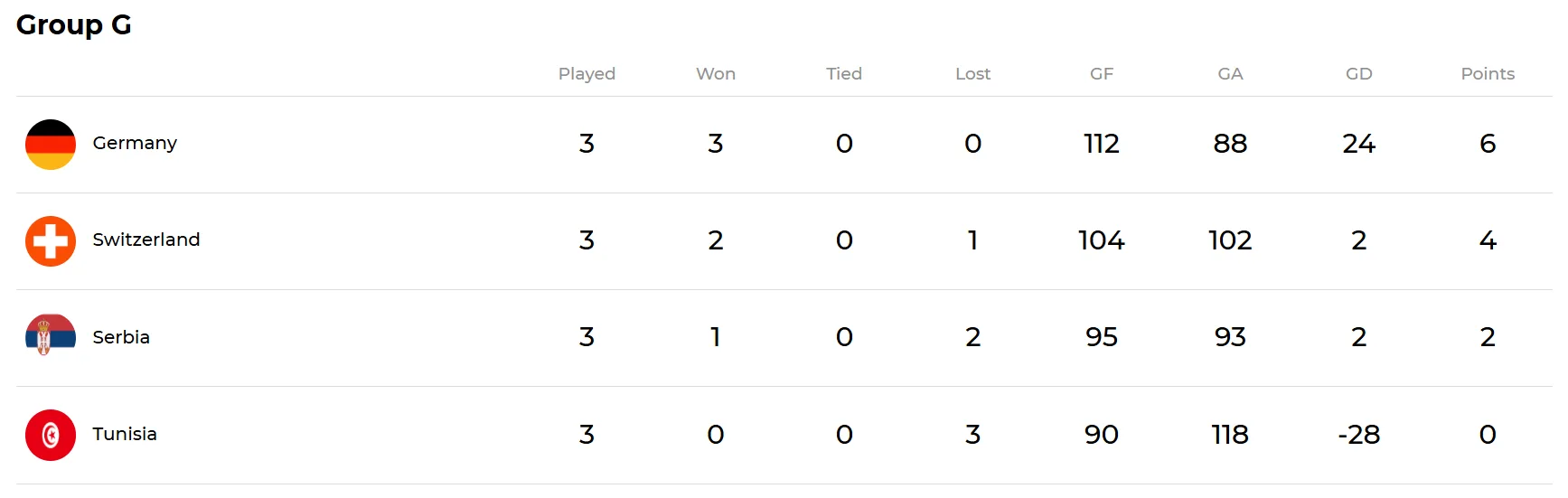The width and height of the screenshot is (1568, 498).
Task: Click the Points column header
Action: coord(1488,74)
